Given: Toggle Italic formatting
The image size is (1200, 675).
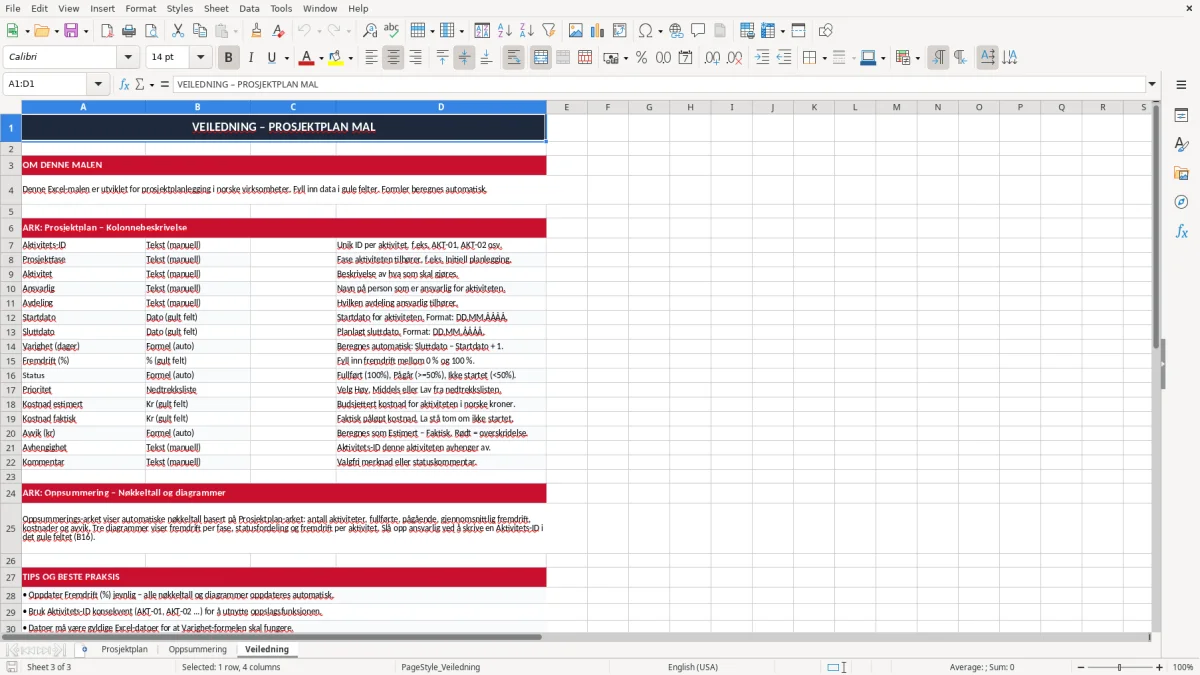Looking at the screenshot, I should [x=251, y=58].
